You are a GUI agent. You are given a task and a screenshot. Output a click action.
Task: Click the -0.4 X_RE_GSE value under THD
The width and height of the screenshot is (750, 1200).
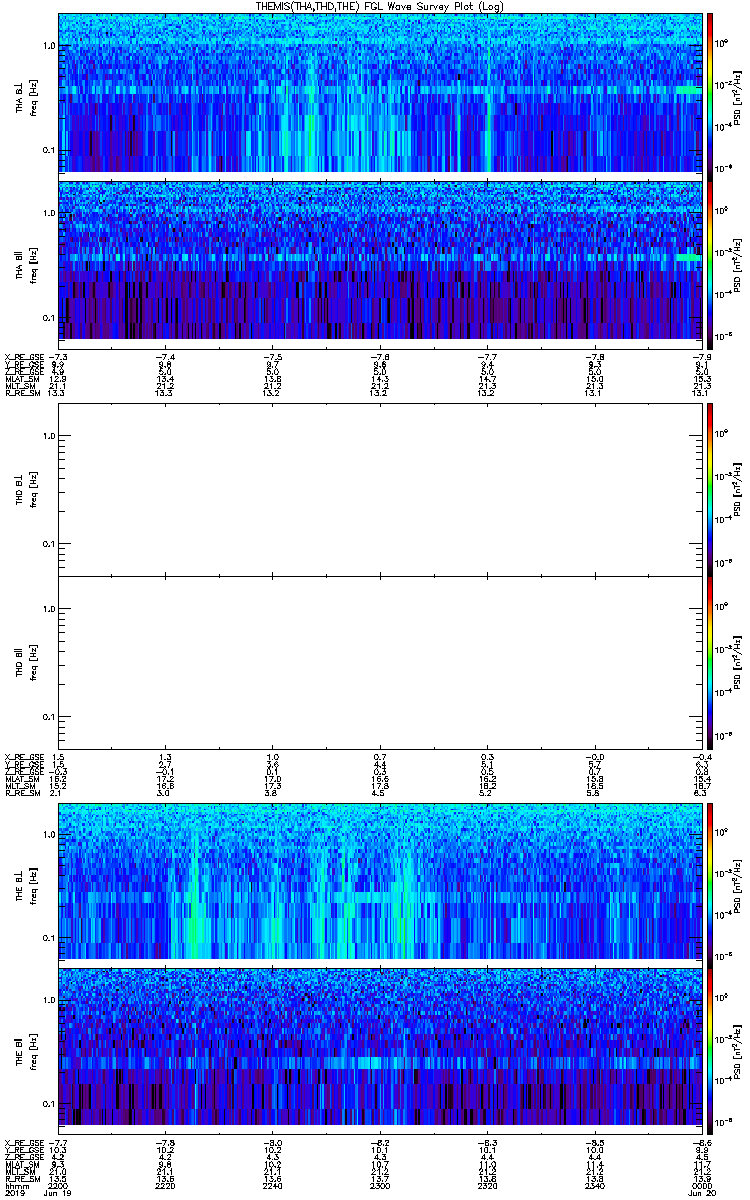[x=701, y=758]
